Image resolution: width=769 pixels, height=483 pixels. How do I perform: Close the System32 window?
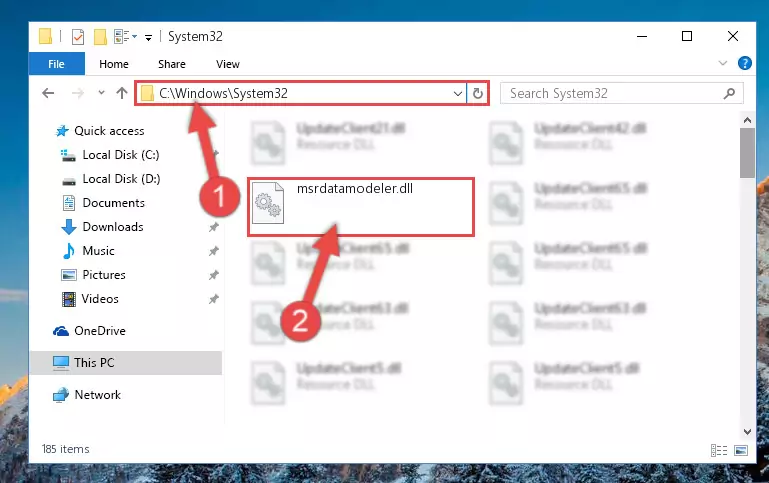tap(733, 36)
